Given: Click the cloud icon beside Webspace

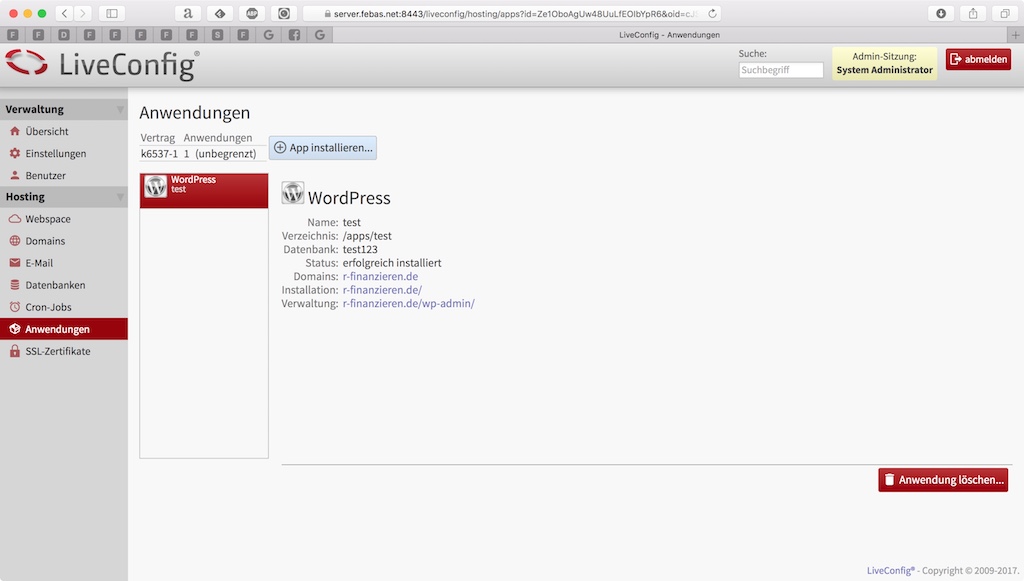Looking at the screenshot, I should pyautogui.click(x=15, y=219).
